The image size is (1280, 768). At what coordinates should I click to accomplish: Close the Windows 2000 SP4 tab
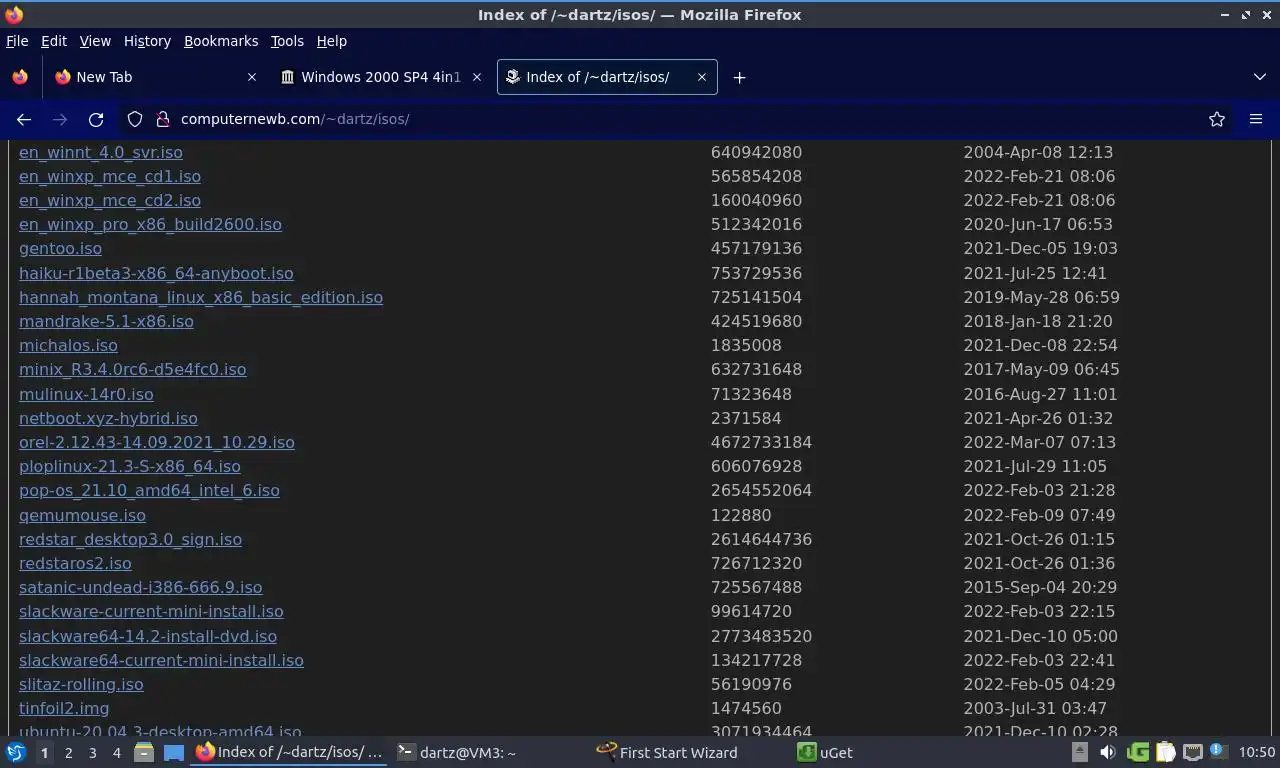[x=477, y=77]
